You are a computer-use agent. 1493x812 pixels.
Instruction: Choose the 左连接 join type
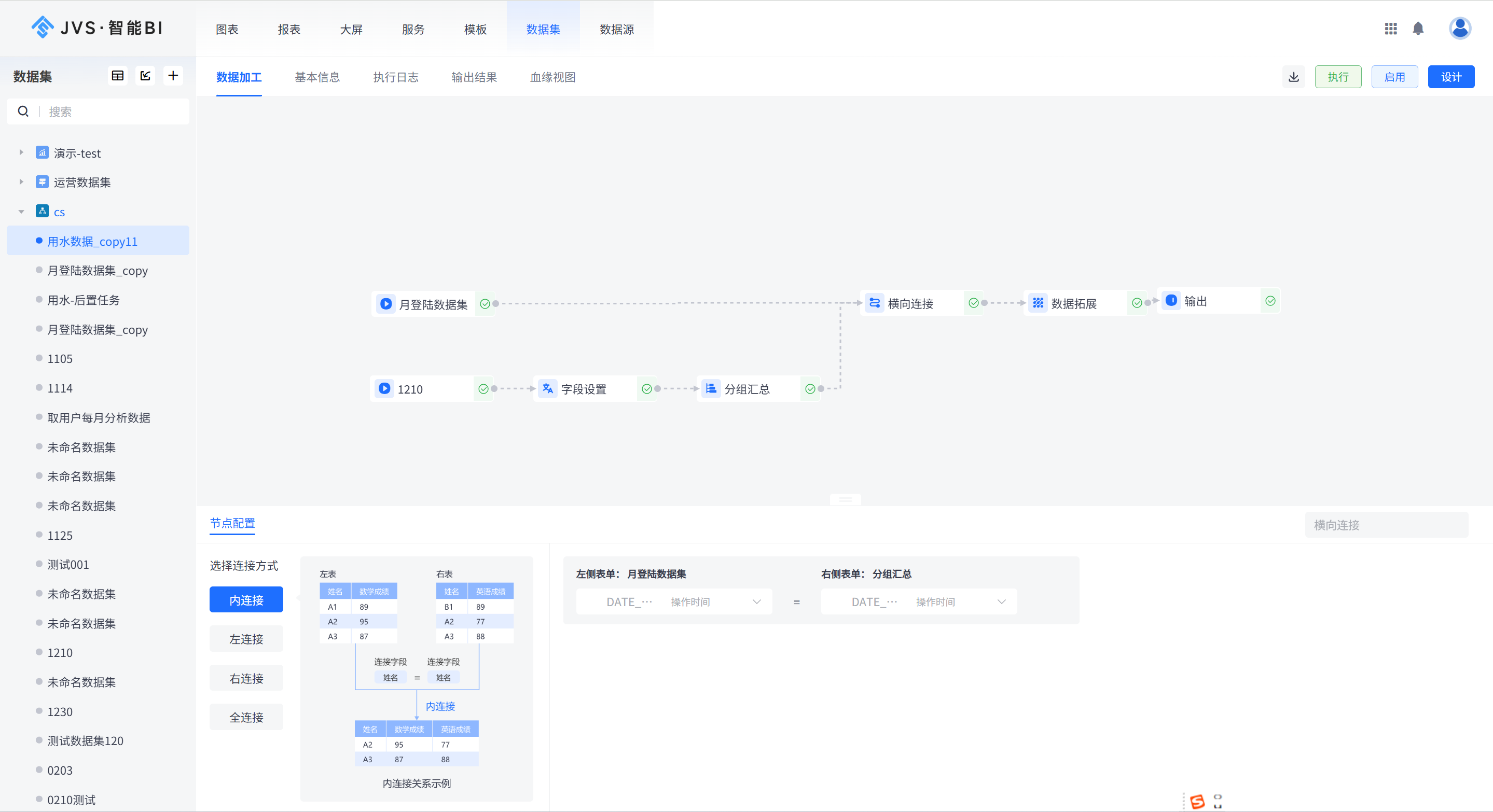pos(246,639)
